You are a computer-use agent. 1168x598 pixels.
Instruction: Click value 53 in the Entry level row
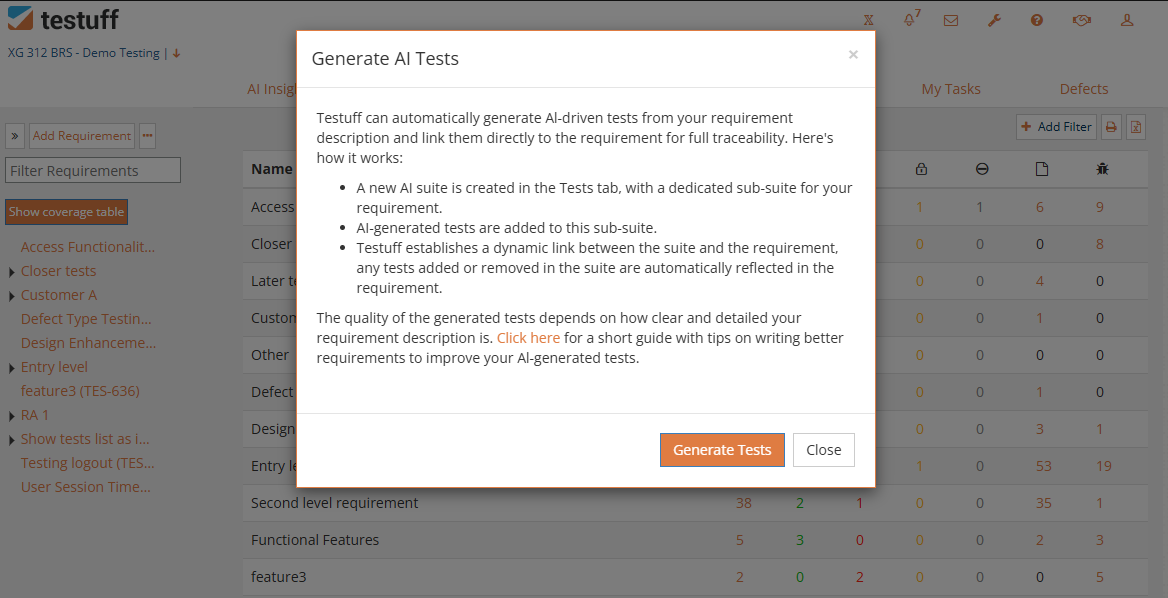point(1044,466)
